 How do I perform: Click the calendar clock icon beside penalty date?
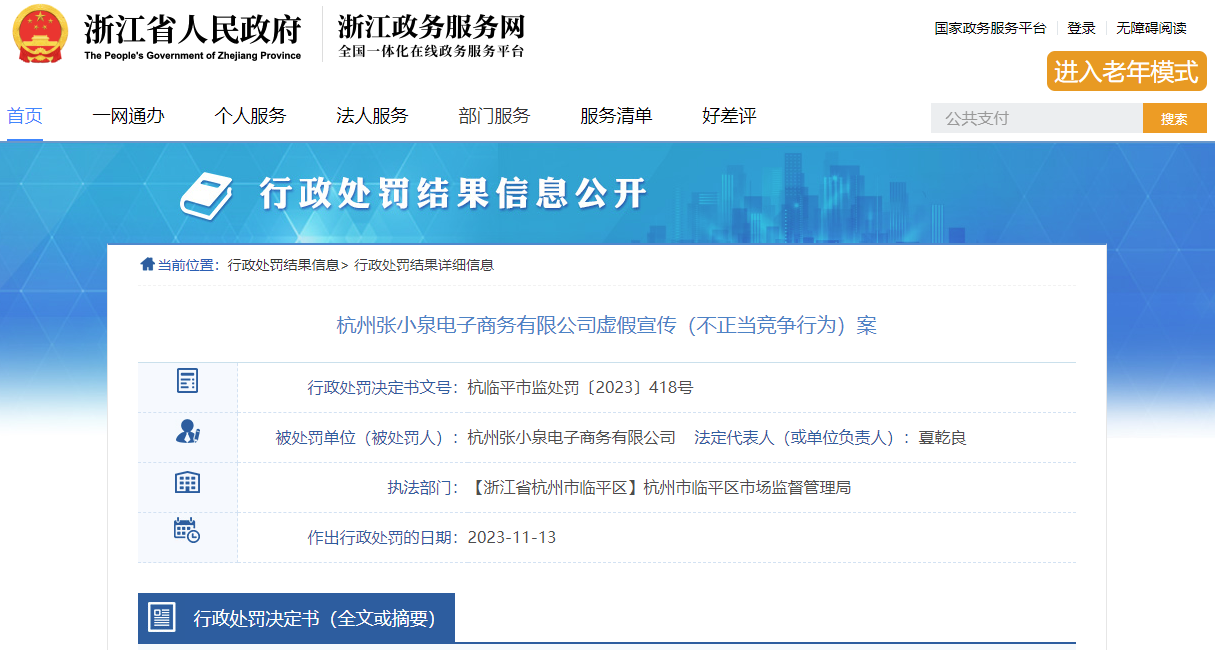[187, 530]
